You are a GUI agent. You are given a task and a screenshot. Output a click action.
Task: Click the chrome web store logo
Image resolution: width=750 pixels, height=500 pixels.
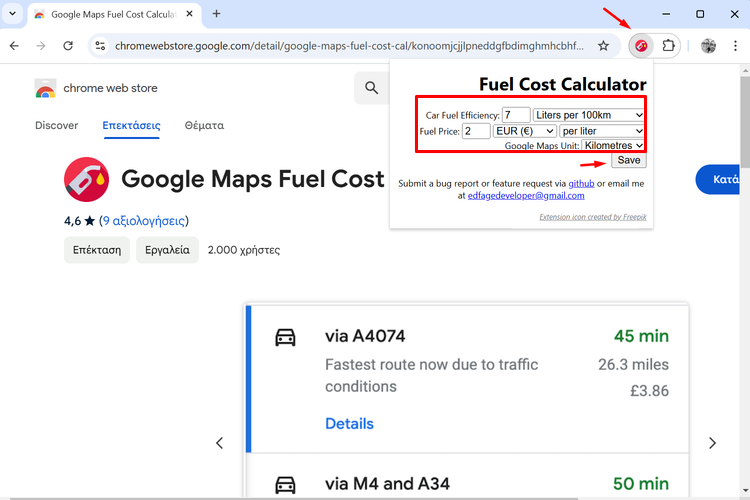tap(45, 88)
